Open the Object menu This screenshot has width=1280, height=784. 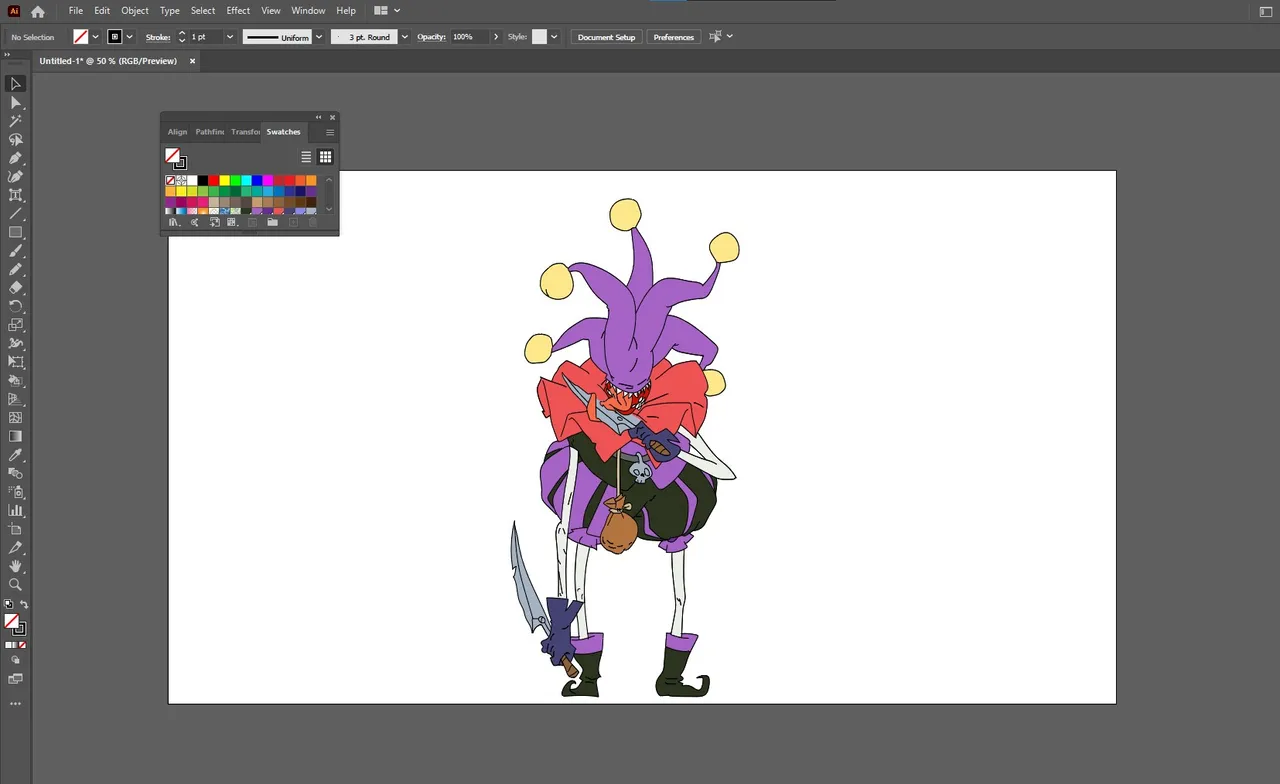click(x=135, y=11)
